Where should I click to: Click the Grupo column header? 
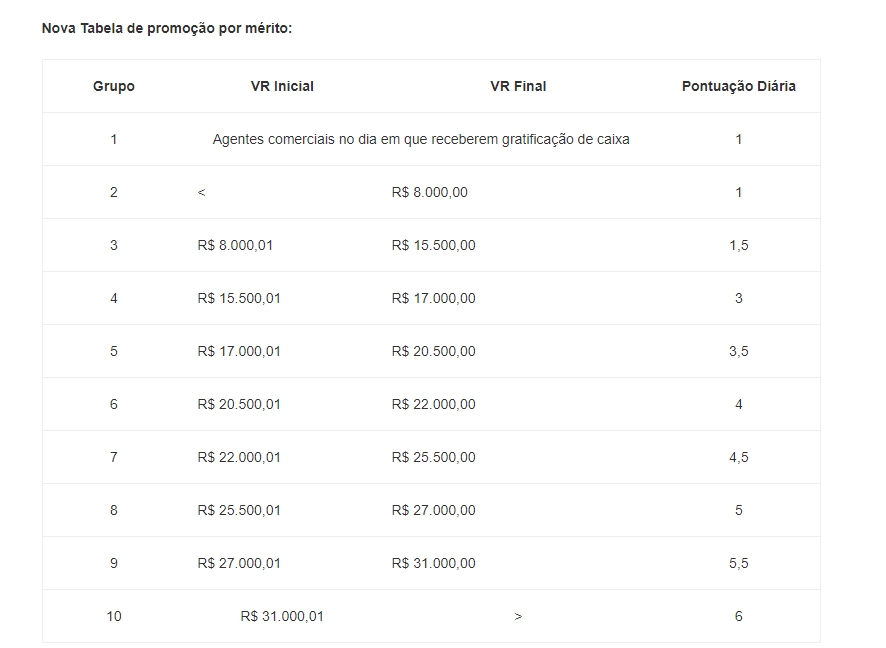(x=114, y=86)
